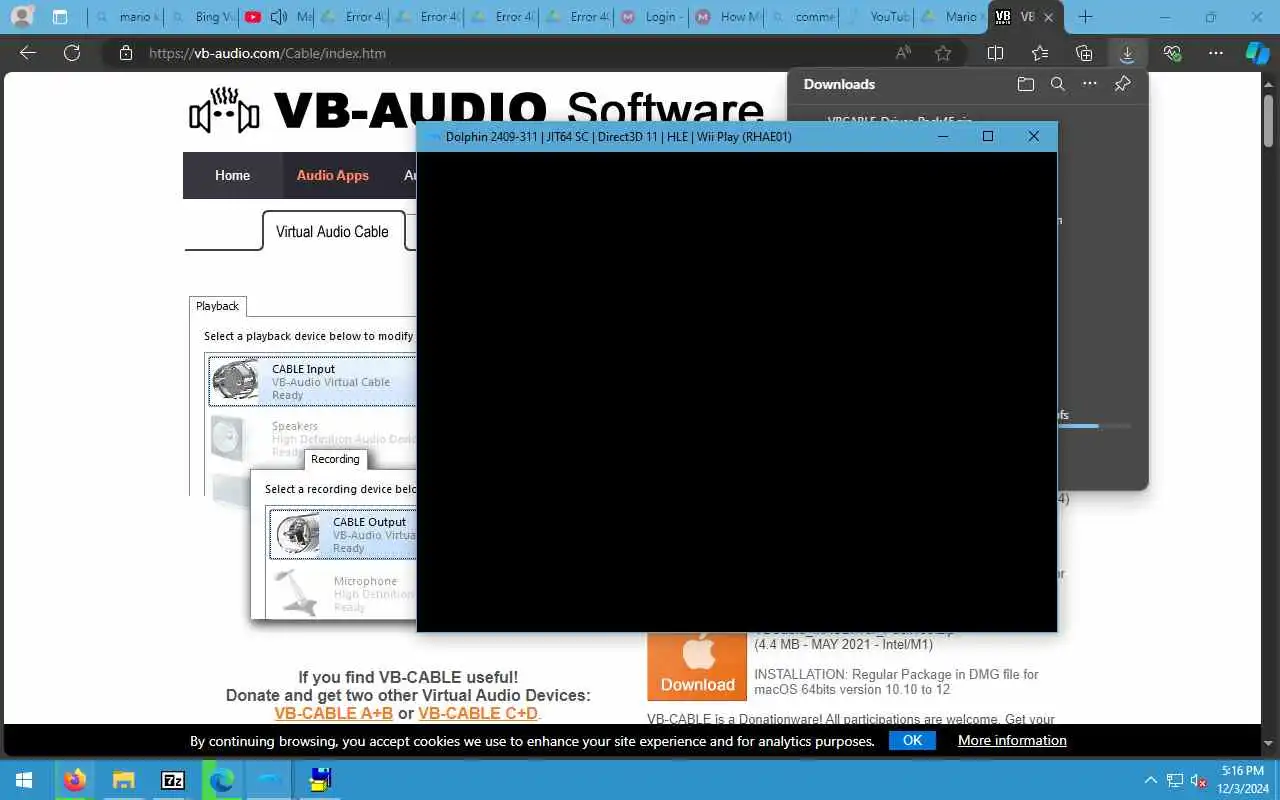This screenshot has width=1280, height=800.
Task: Pin the Downloads panel
Action: pos(1123,84)
